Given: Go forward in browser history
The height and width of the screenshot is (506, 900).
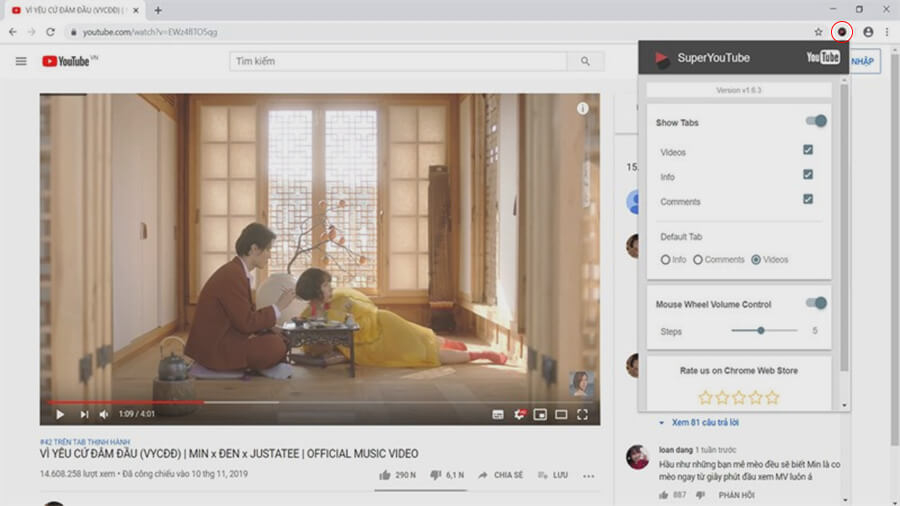Looking at the screenshot, I should click(32, 32).
